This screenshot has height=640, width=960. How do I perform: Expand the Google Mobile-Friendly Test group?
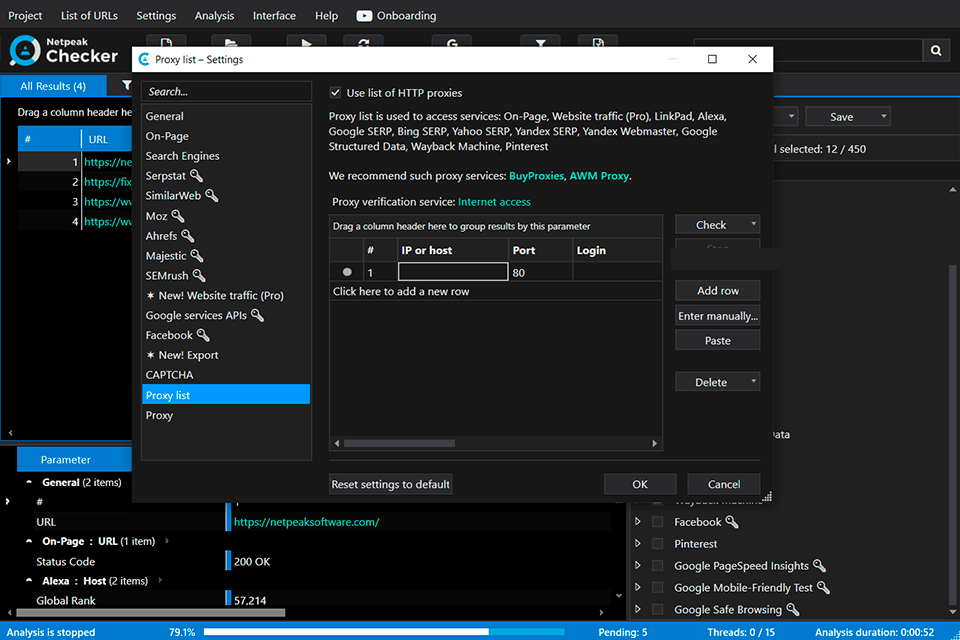point(637,588)
